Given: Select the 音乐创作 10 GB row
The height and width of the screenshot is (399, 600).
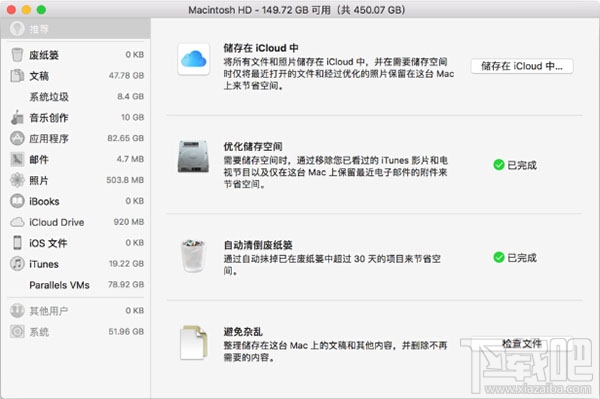Looking at the screenshot, I should pyautogui.click(x=76, y=117).
